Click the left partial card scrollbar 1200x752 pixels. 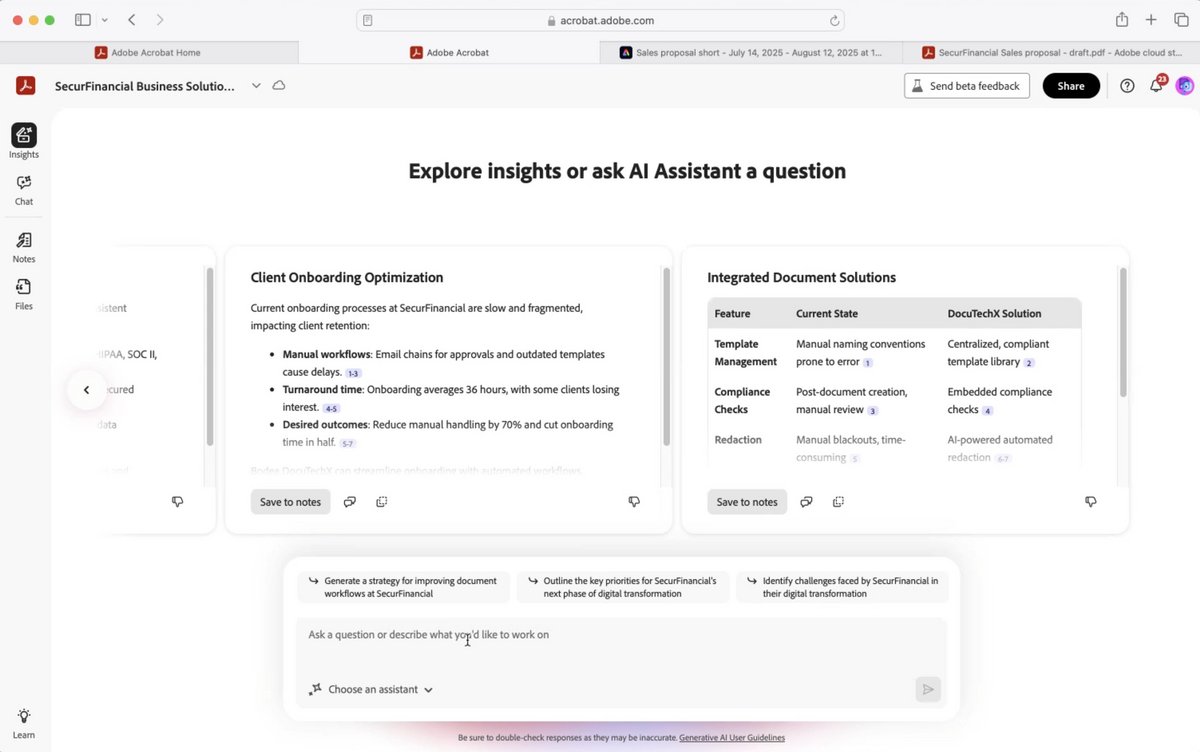[x=209, y=356]
